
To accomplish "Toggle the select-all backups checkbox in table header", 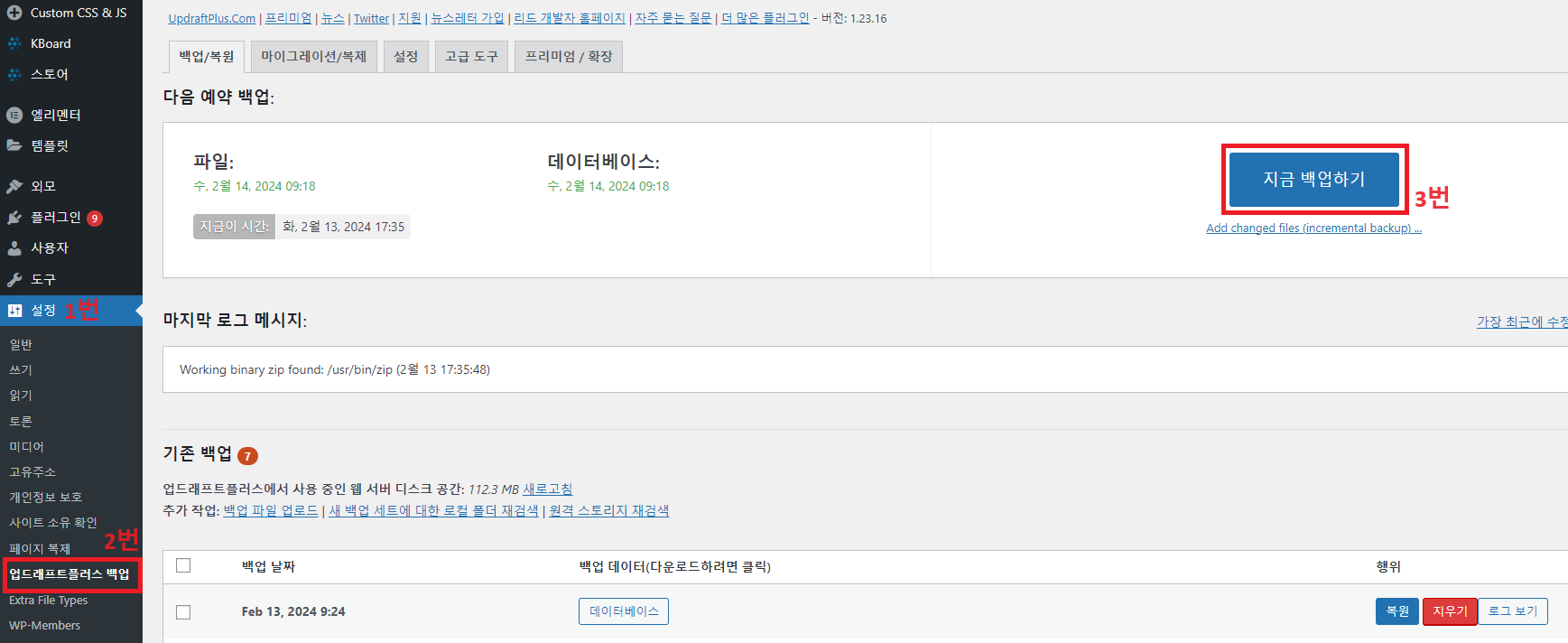I will coord(183,565).
